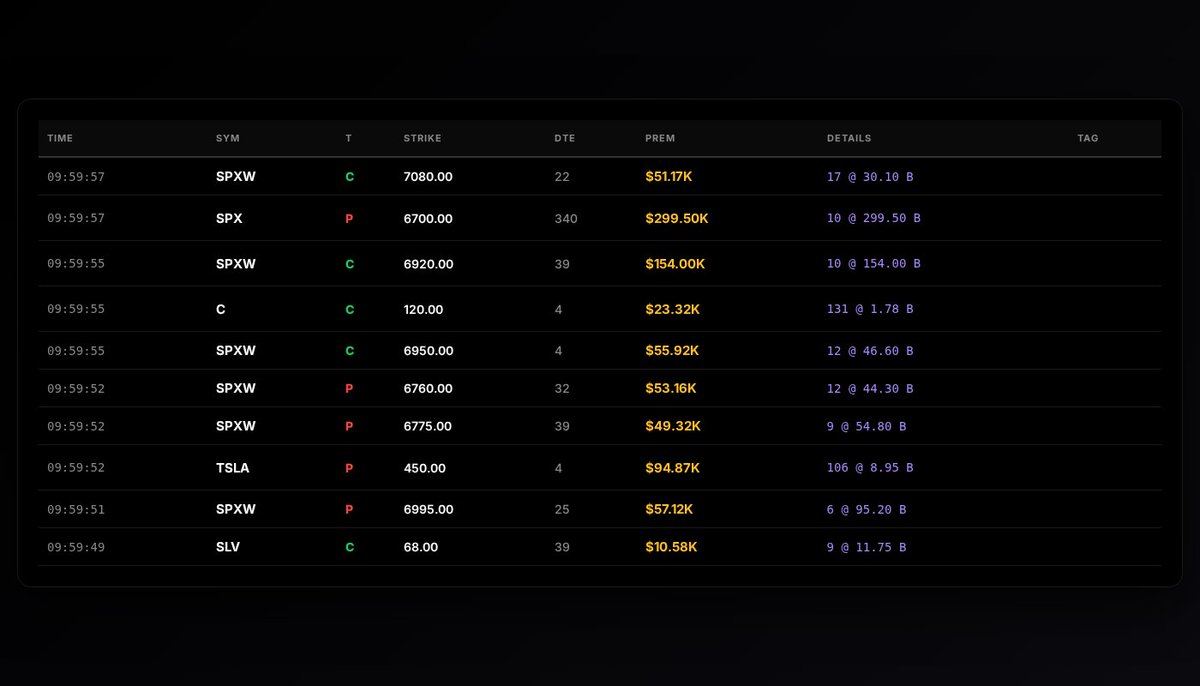Click the red P indicator on the TSLA row
Viewport: 1200px width, 686px height.
[x=349, y=467]
